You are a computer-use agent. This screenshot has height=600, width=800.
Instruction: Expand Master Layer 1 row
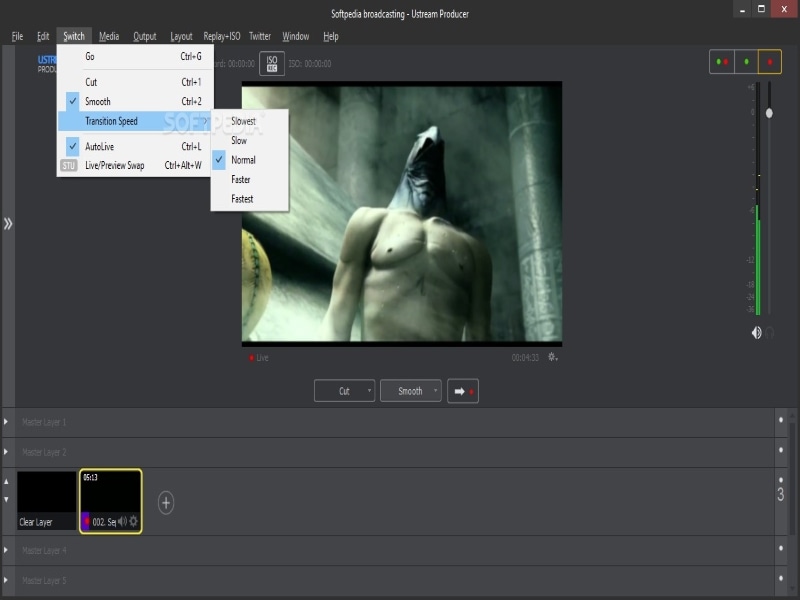click(x=6, y=421)
